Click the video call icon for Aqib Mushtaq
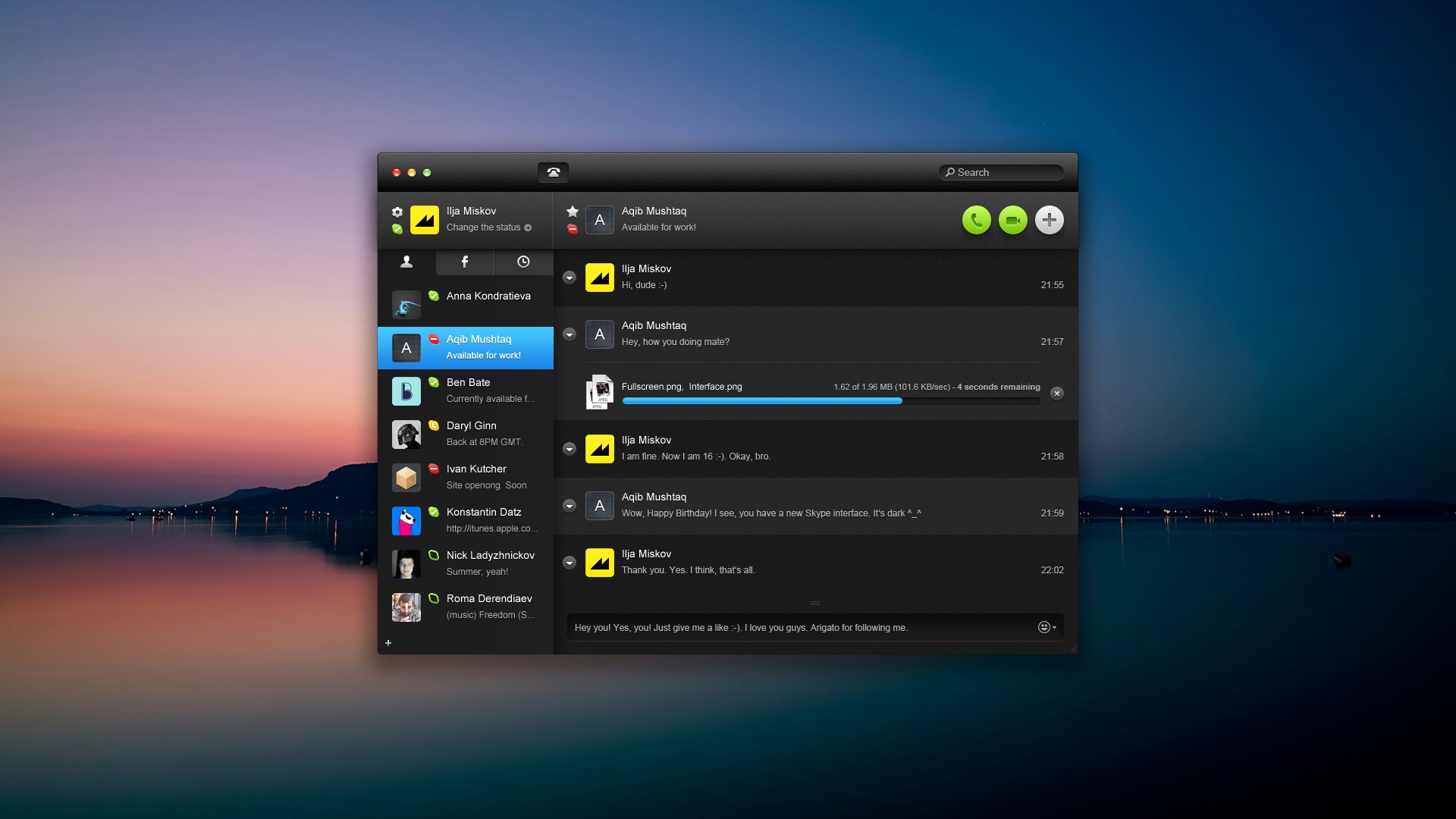Viewport: 1456px width, 819px height. coord(1013,219)
